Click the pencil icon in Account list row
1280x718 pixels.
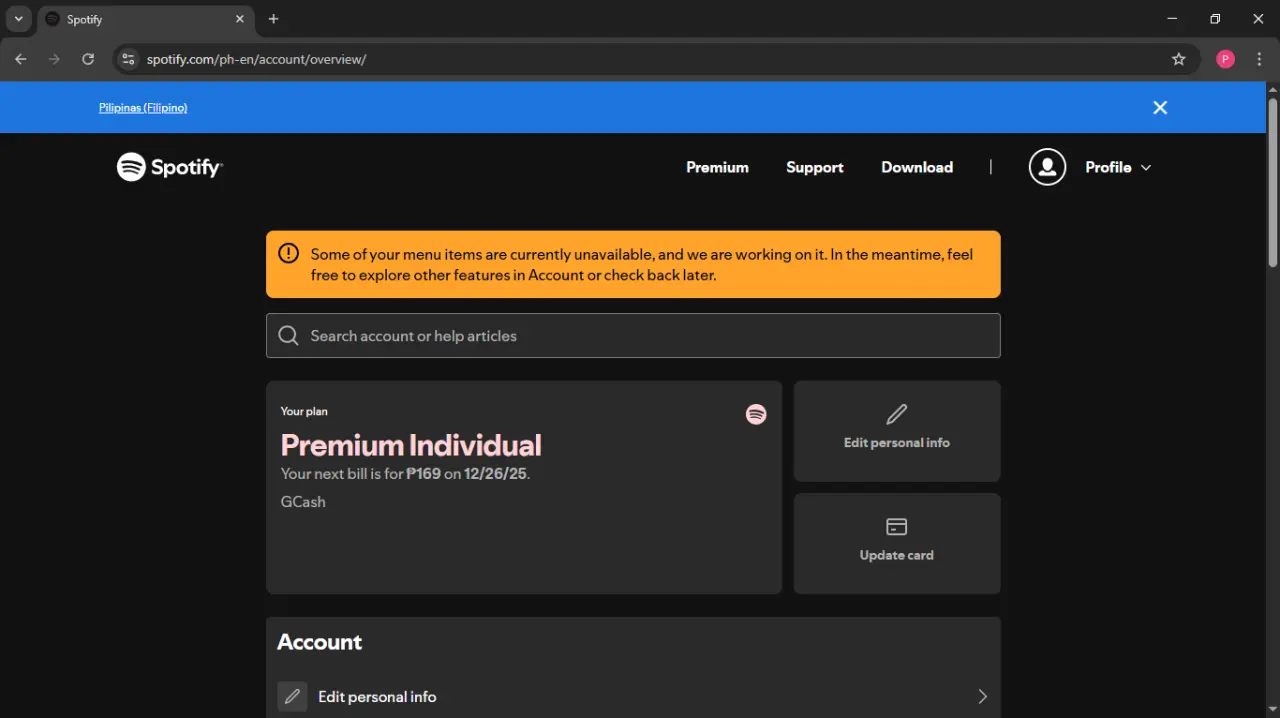[292, 696]
